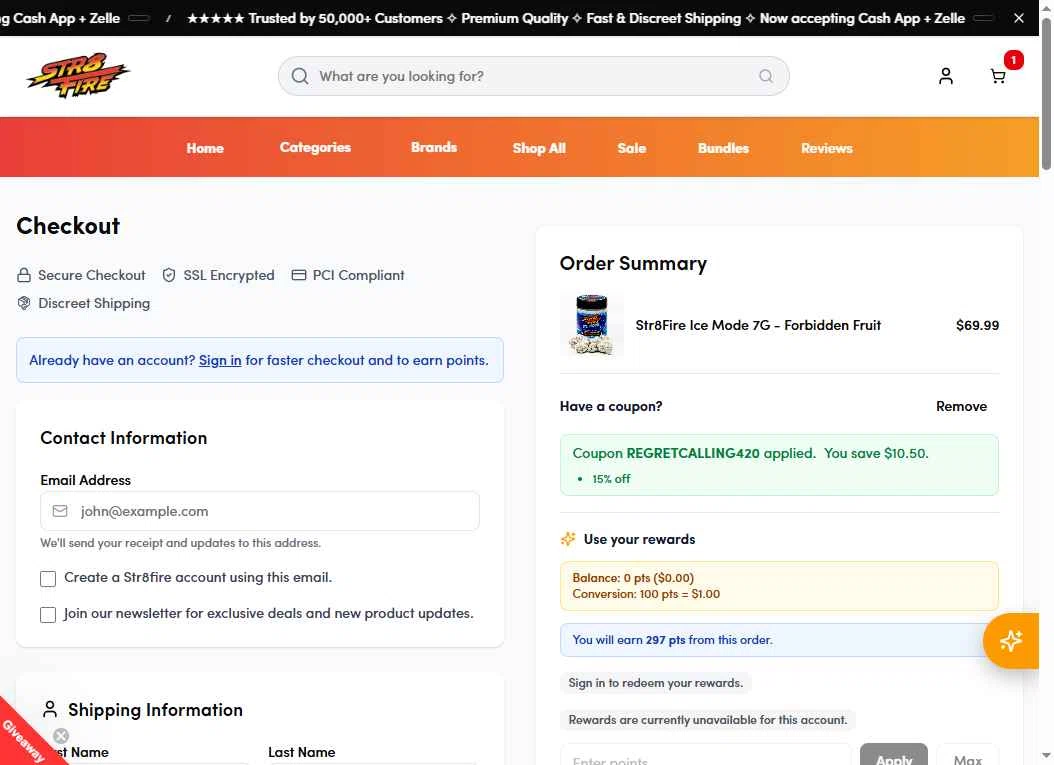The image size is (1054, 765).
Task: Click the Forbidden Fruit product thumbnail
Action: 592,325
